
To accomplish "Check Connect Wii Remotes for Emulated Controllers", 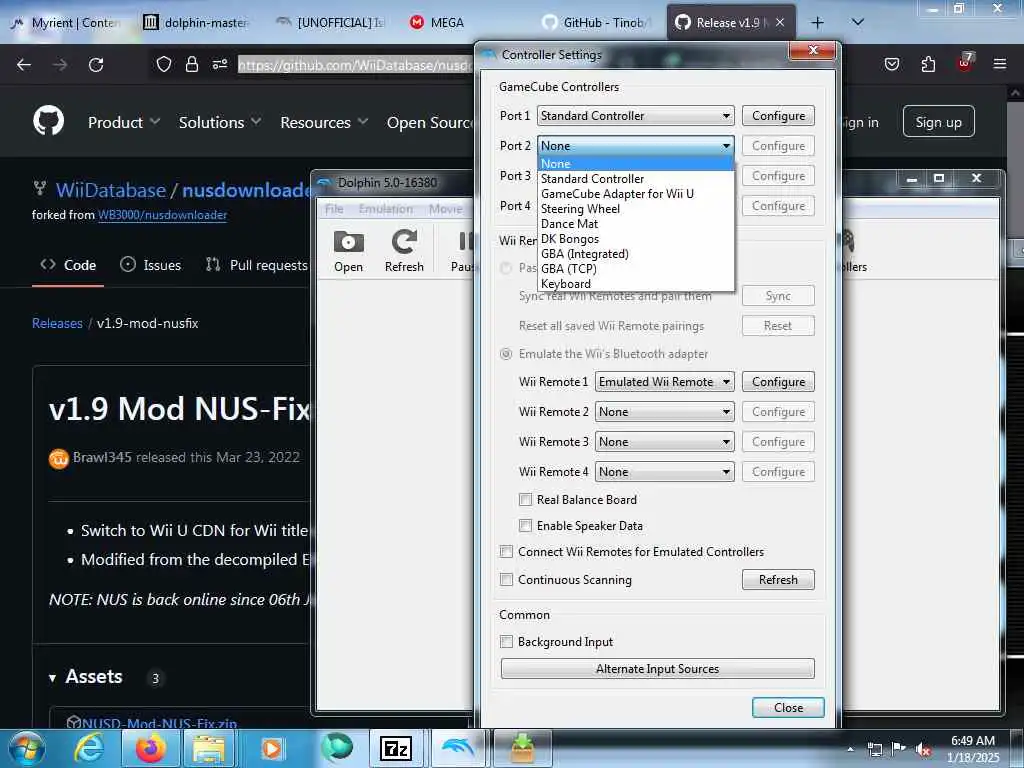I will pyautogui.click(x=506, y=552).
